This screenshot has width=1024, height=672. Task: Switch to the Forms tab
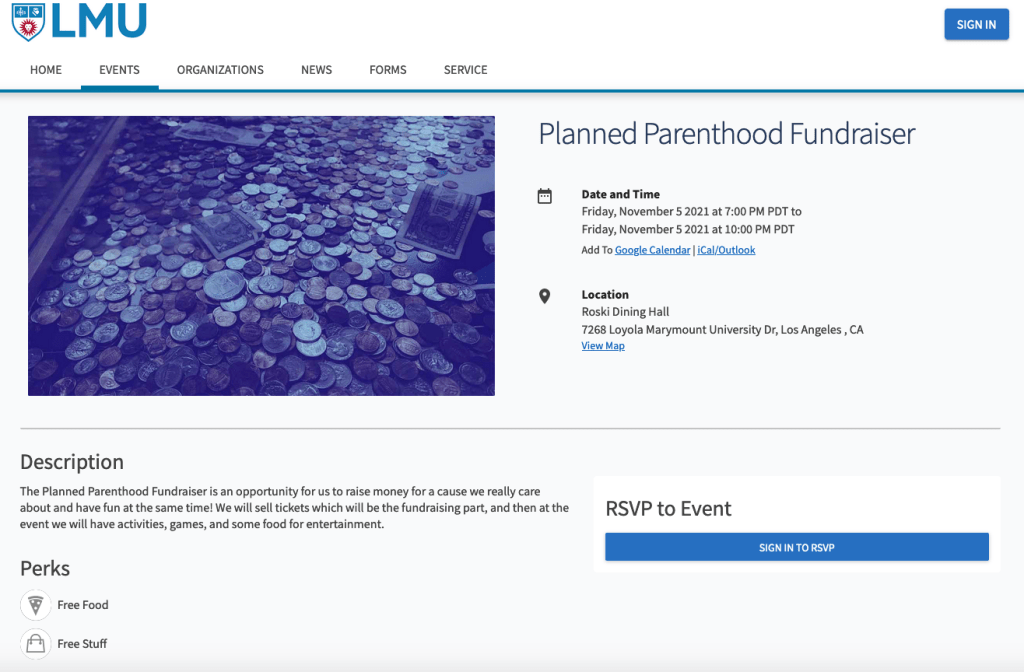(x=387, y=70)
